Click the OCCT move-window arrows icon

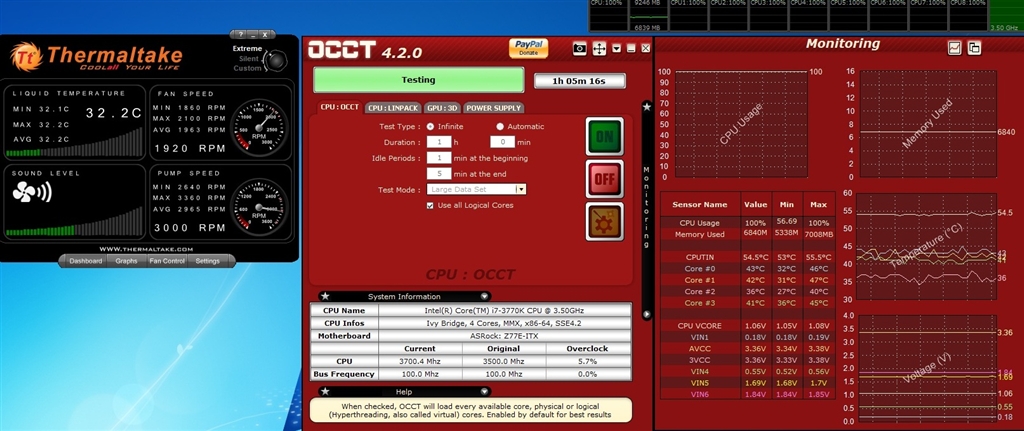tap(599, 49)
